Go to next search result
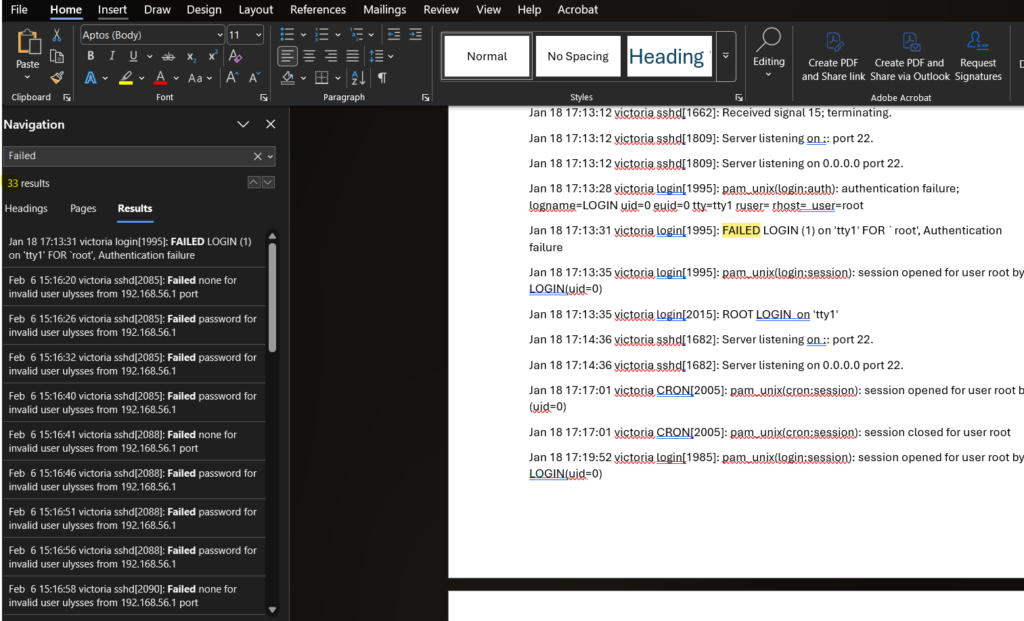Screen dimensions: 1024x621 click(x=268, y=182)
